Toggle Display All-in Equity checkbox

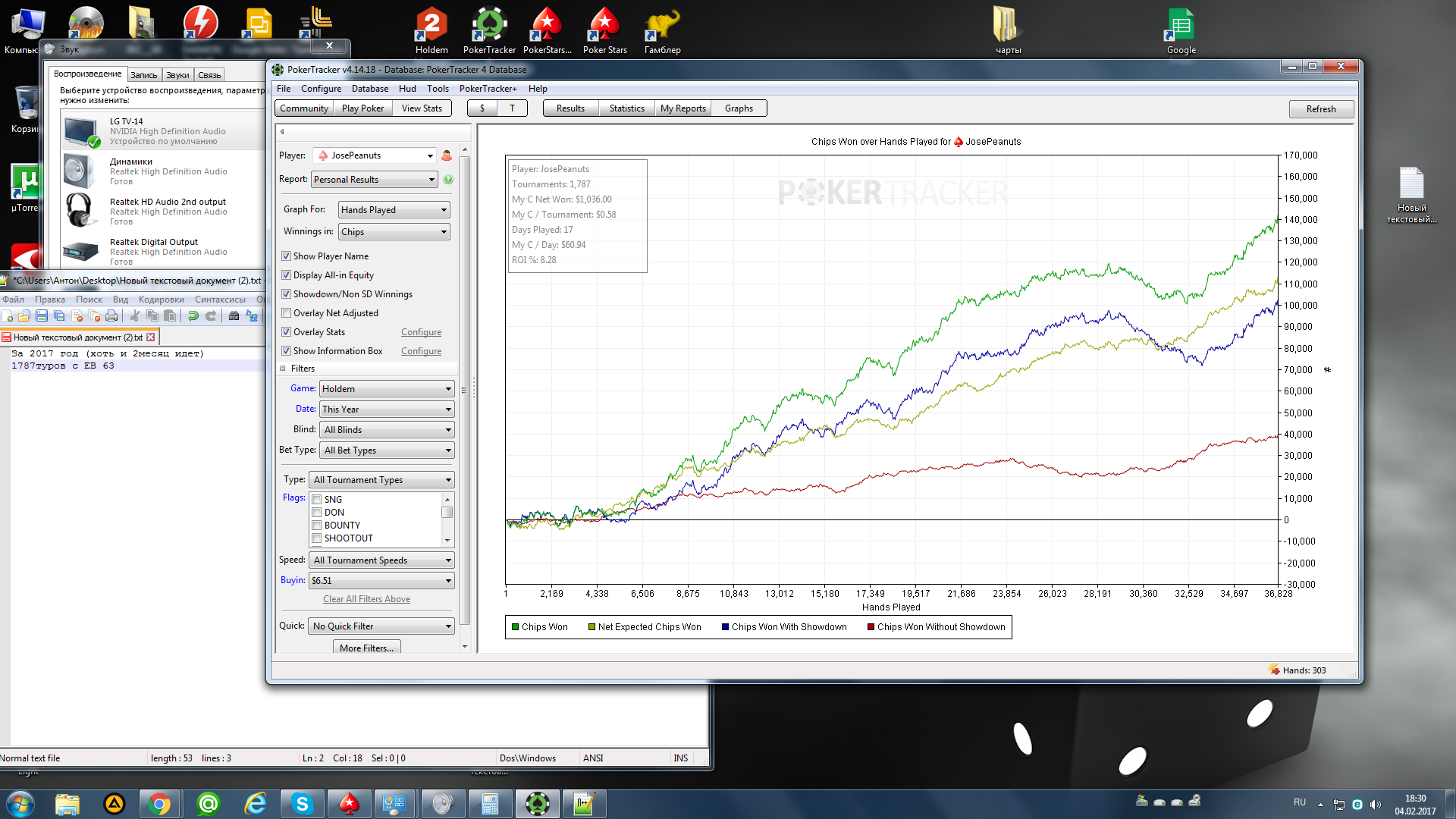coord(286,275)
